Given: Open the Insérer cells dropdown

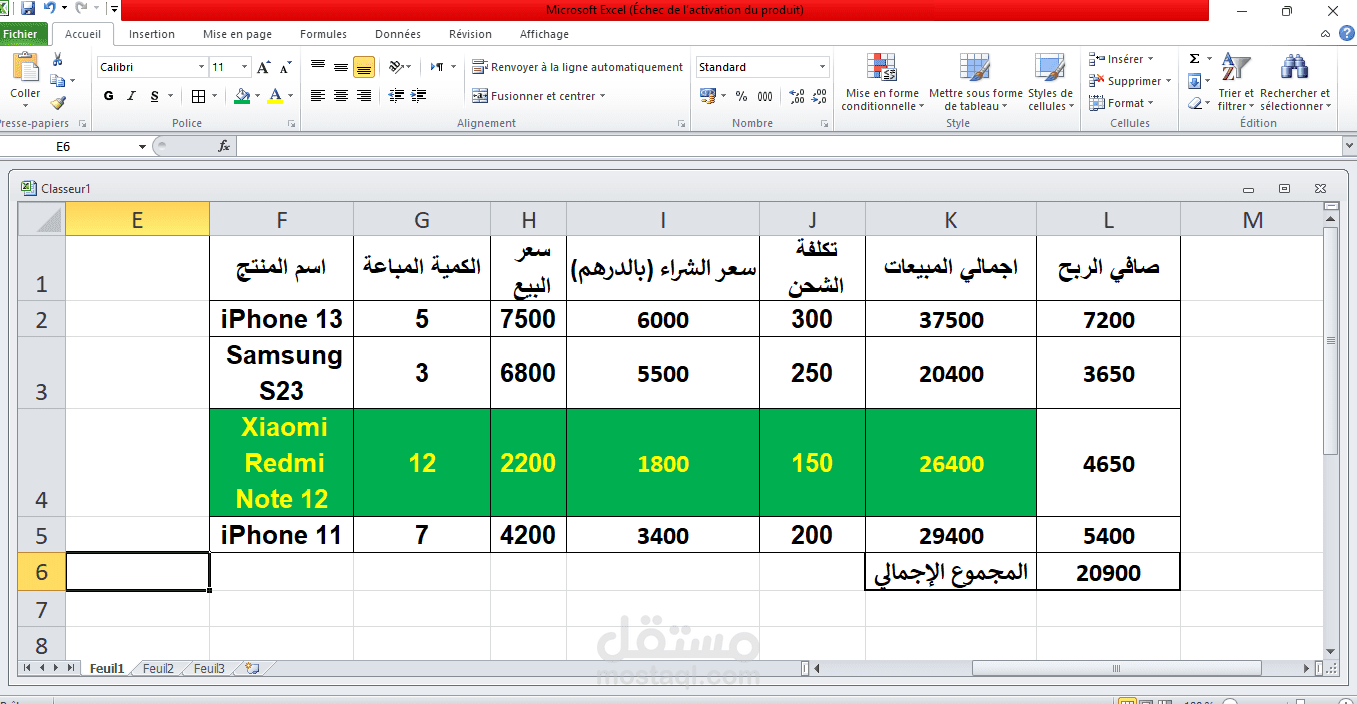Looking at the screenshot, I should [1122, 59].
